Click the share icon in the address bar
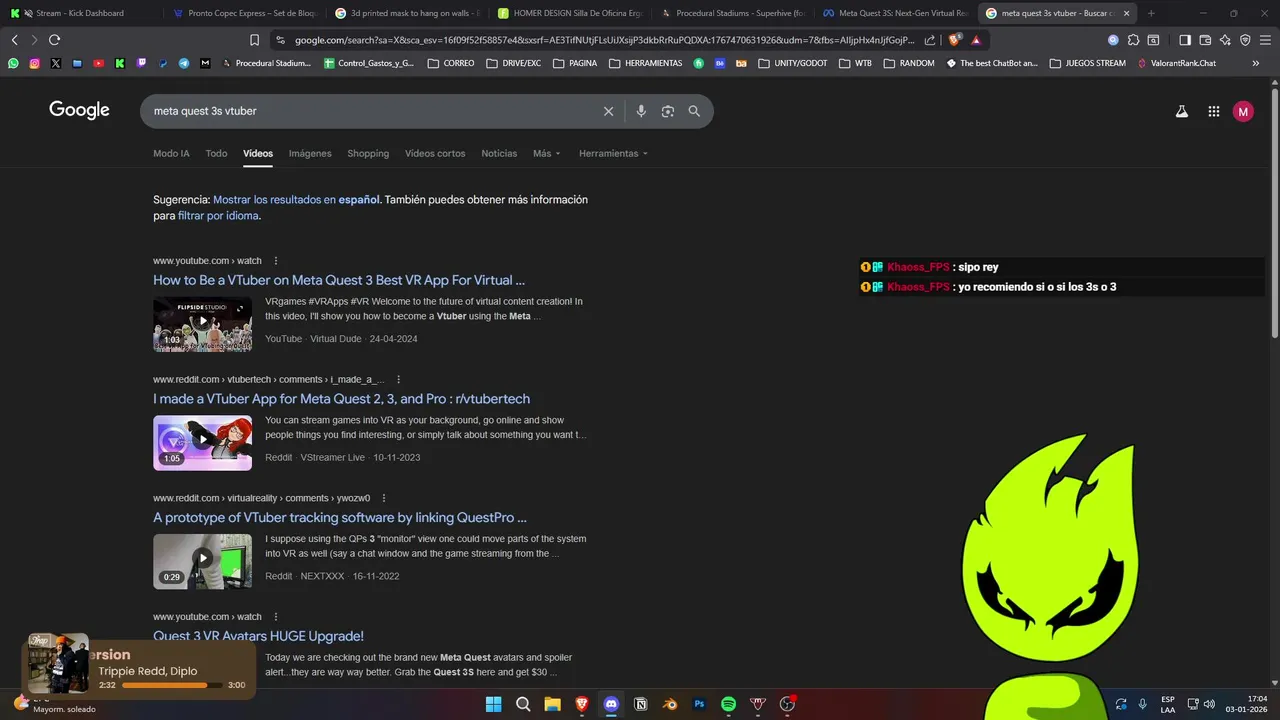1280x720 pixels. [x=930, y=40]
